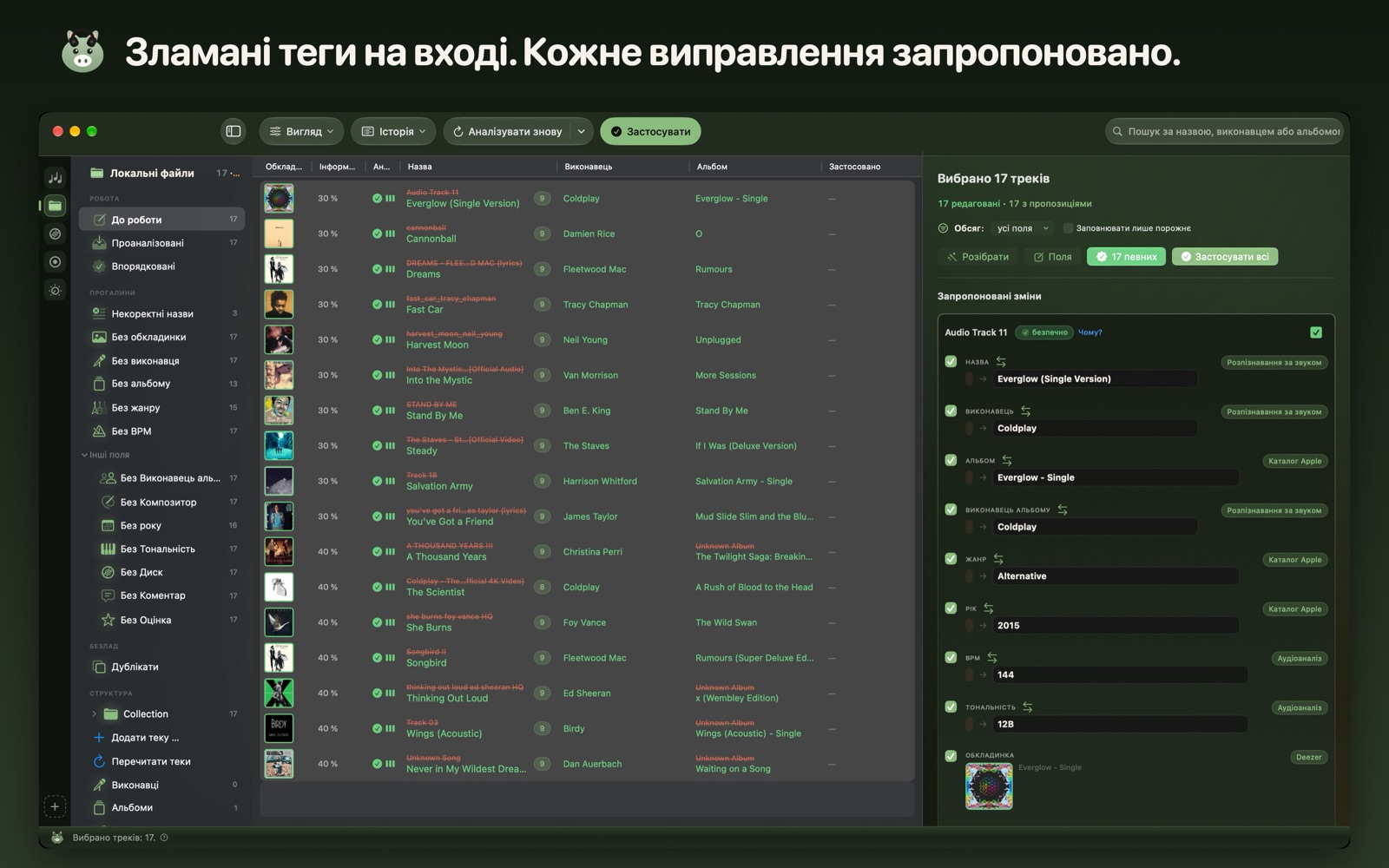Toggle the Audio Track 11 card checkbox

pyautogui.click(x=1316, y=332)
